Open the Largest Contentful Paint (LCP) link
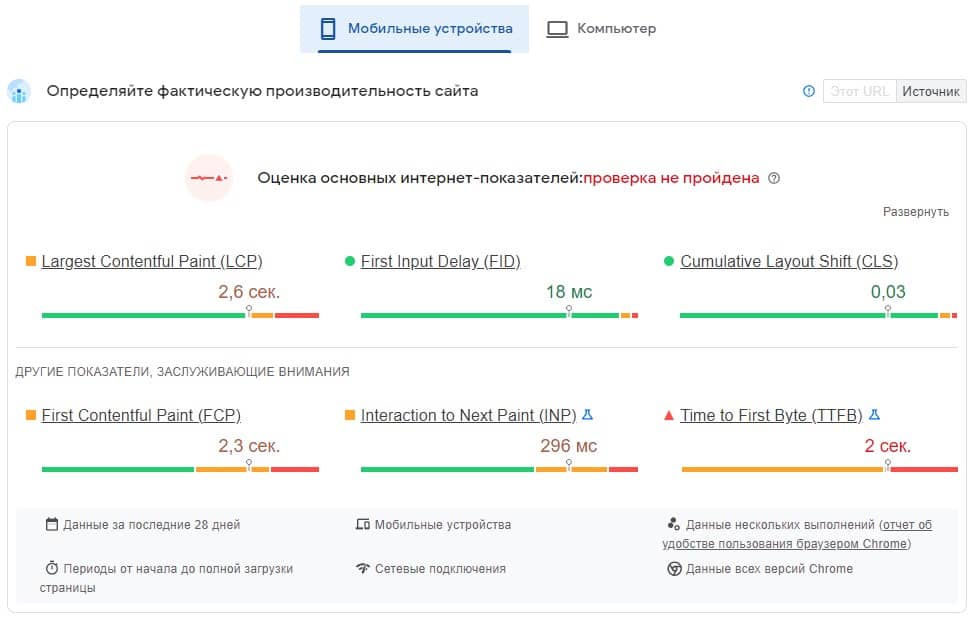This screenshot has width=973, height=619. (151, 261)
